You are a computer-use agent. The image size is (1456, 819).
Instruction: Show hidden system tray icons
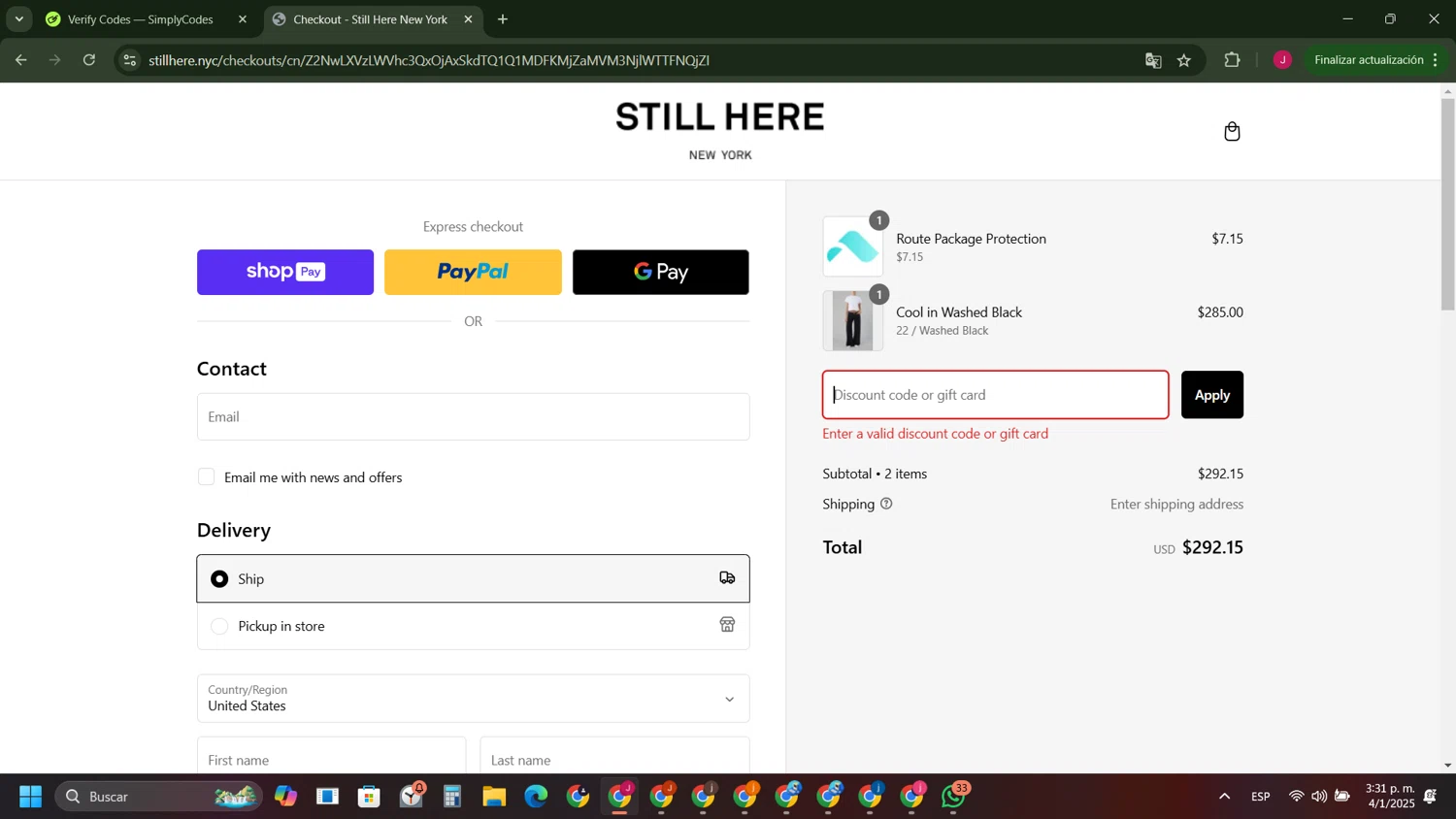click(1225, 797)
